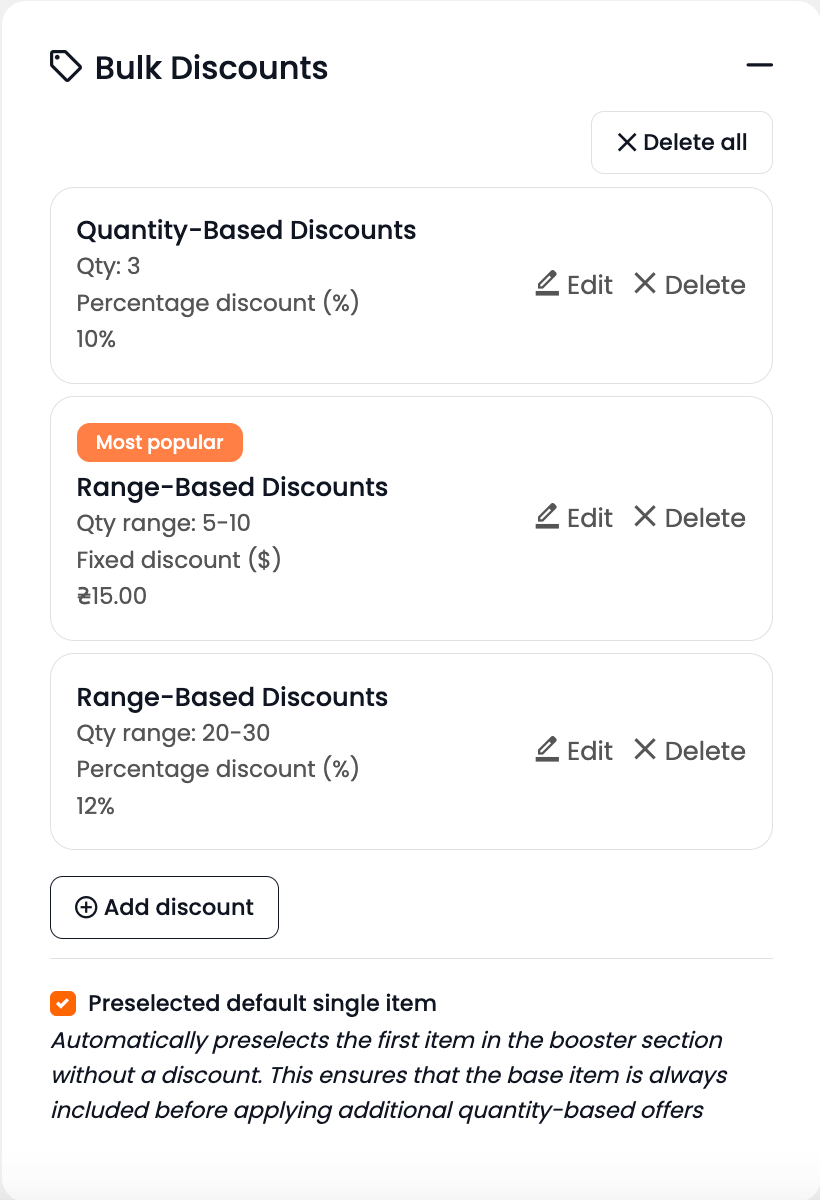
Task: Delete the Qty 3 discount via X icon
Action: (x=645, y=284)
